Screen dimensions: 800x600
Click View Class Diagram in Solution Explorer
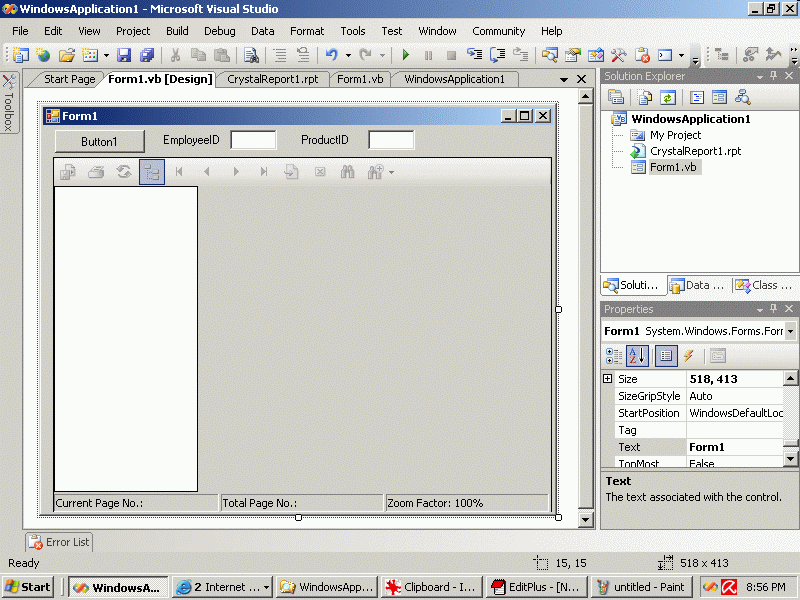742,97
